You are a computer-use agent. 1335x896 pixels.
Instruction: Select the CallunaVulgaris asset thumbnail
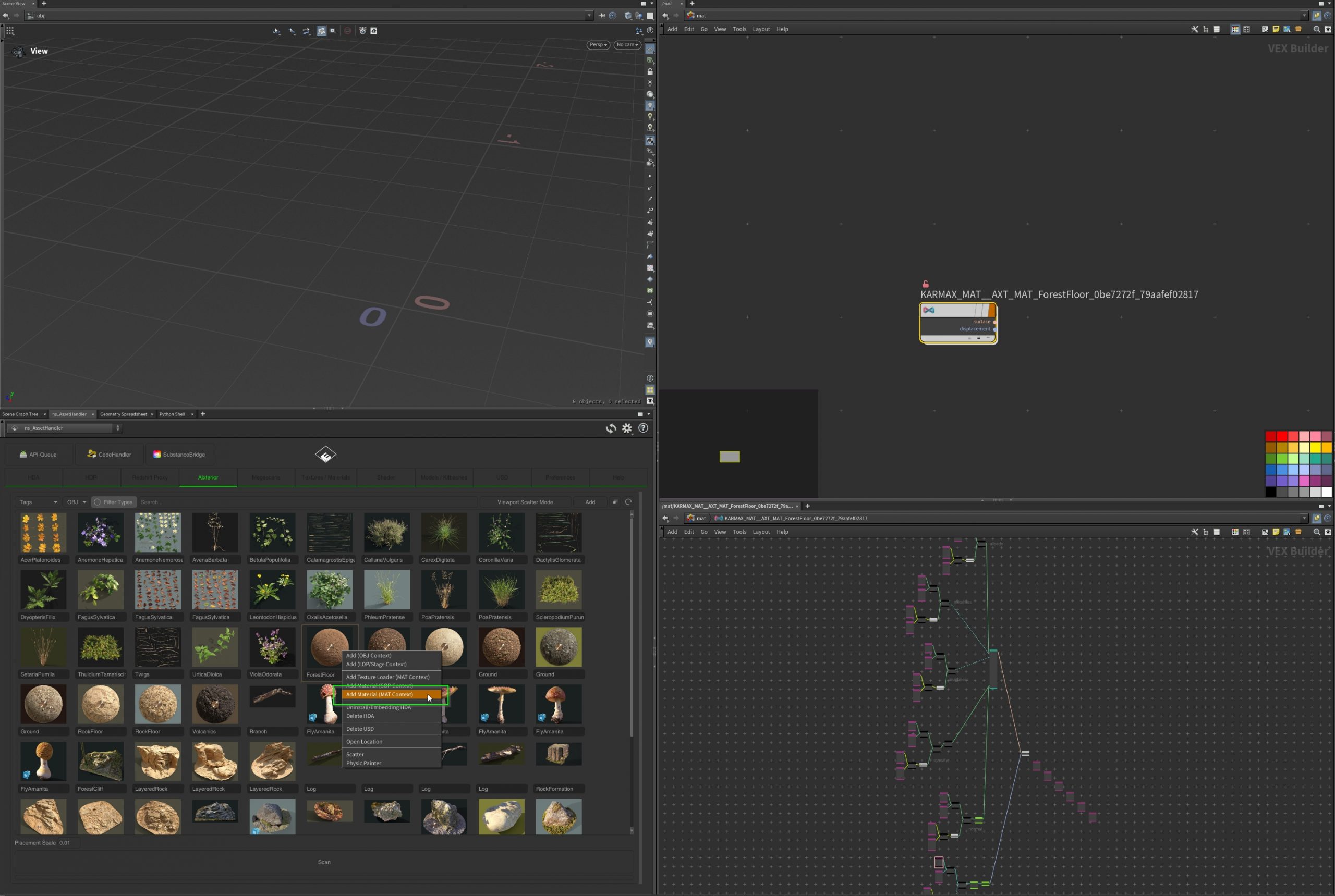point(387,533)
